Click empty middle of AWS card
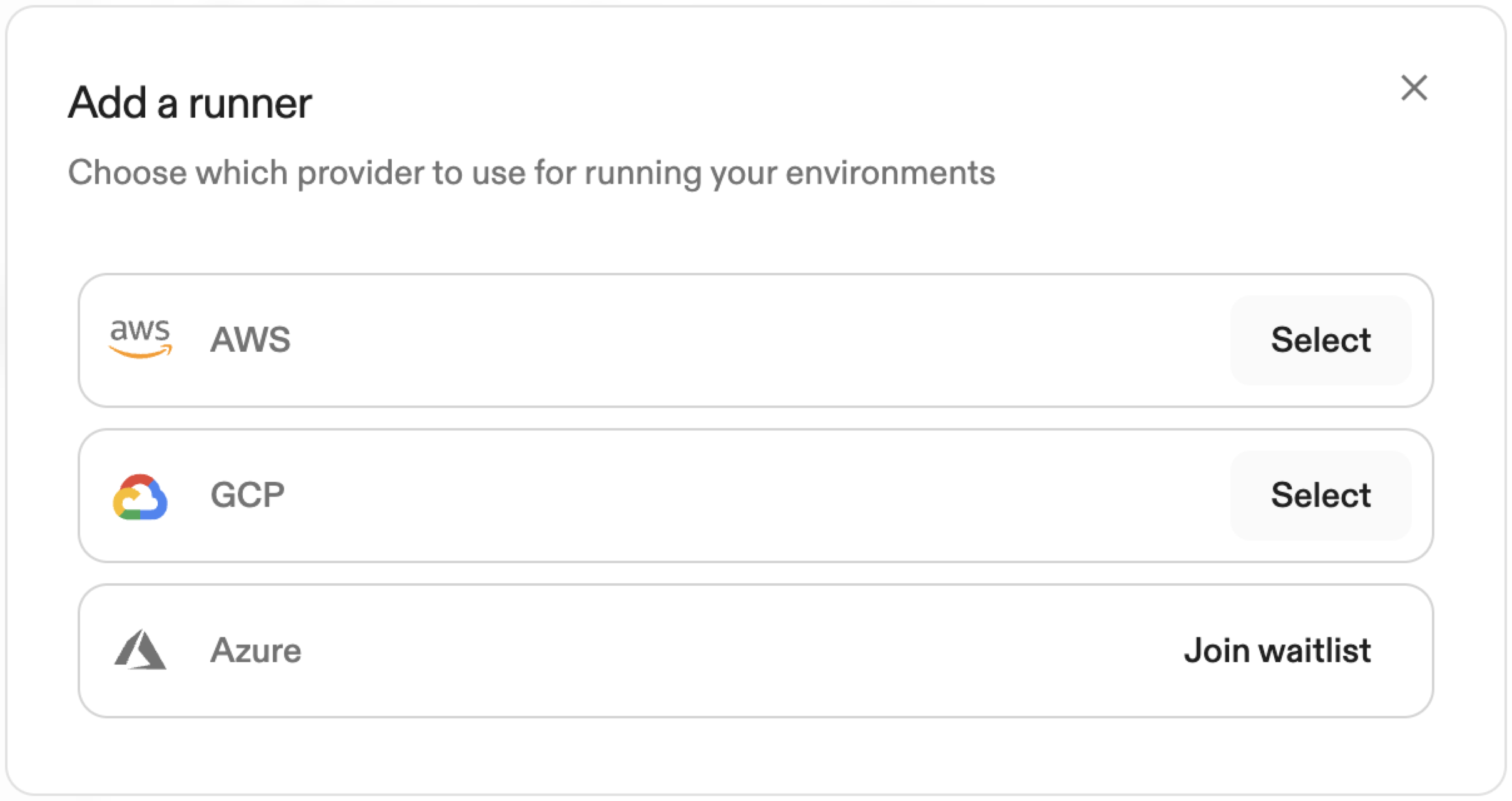This screenshot has height=801, width=1512. 751,340
